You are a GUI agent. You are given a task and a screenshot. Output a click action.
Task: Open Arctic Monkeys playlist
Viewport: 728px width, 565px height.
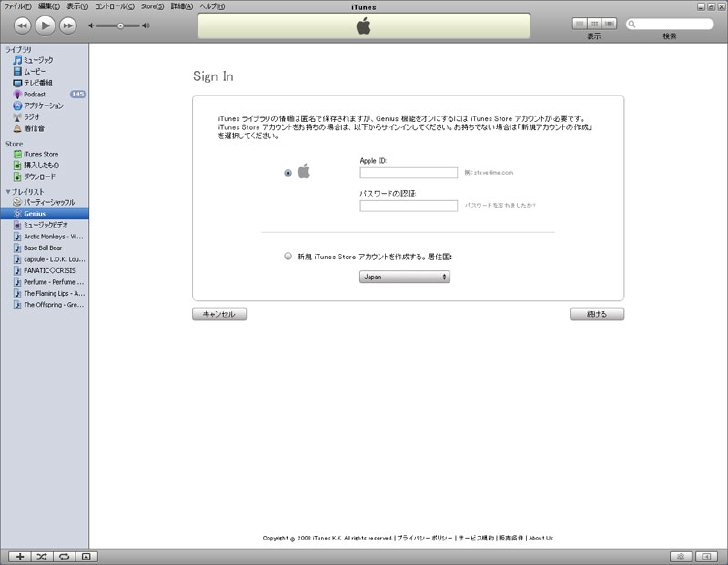point(44,236)
